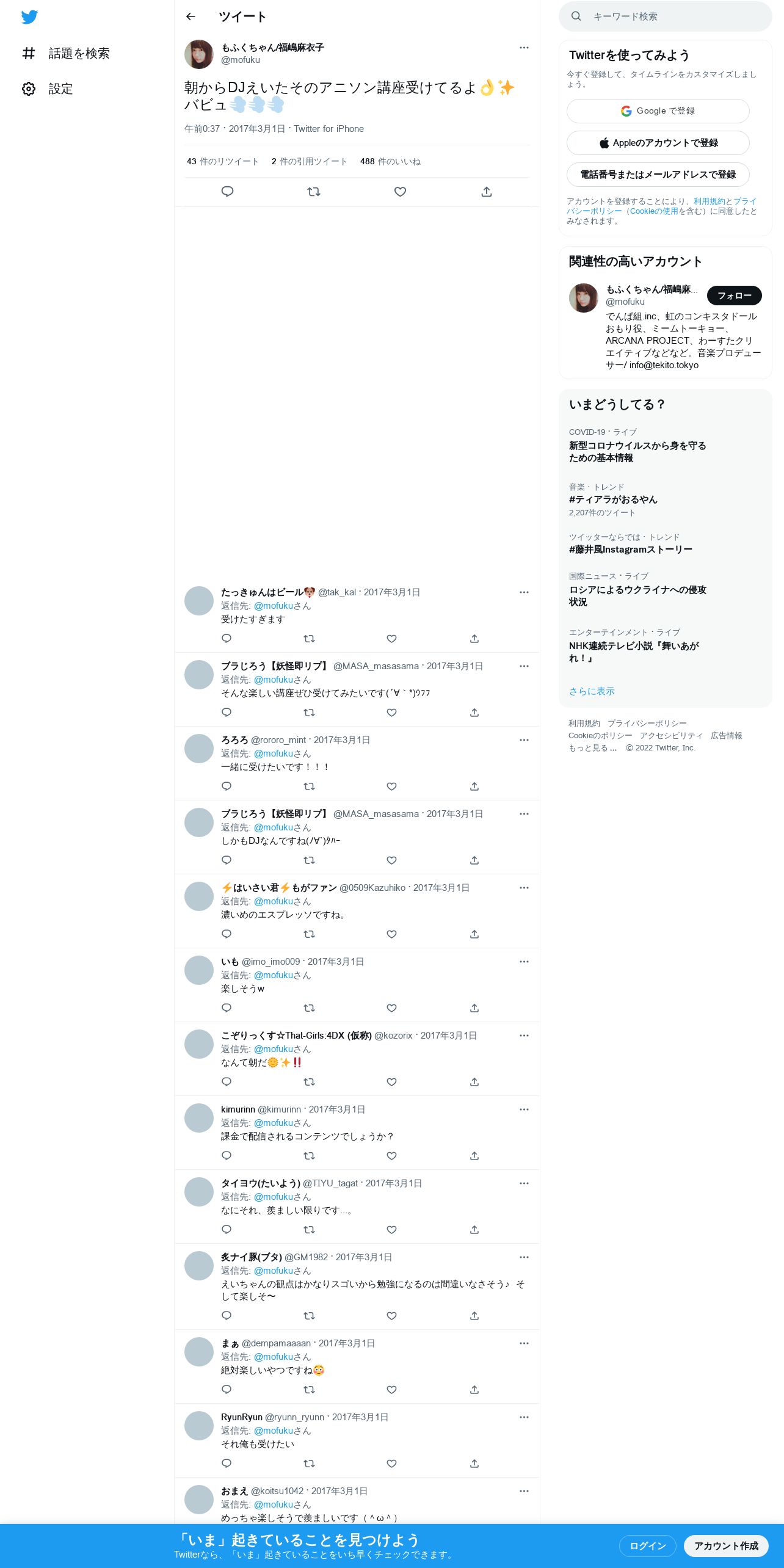
Task: Retweet the reply from @rororo_mint
Action: (309, 786)
